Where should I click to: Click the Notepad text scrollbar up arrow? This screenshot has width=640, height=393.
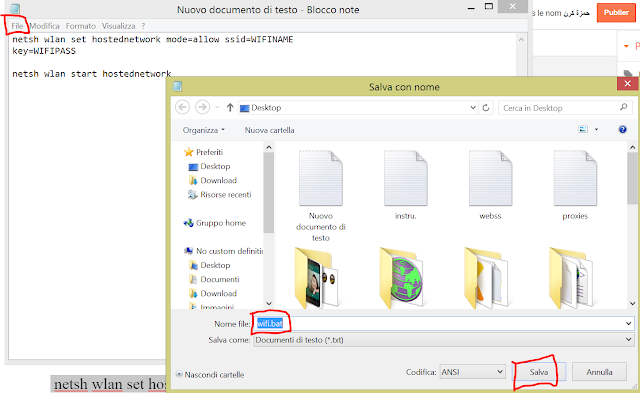(521, 40)
